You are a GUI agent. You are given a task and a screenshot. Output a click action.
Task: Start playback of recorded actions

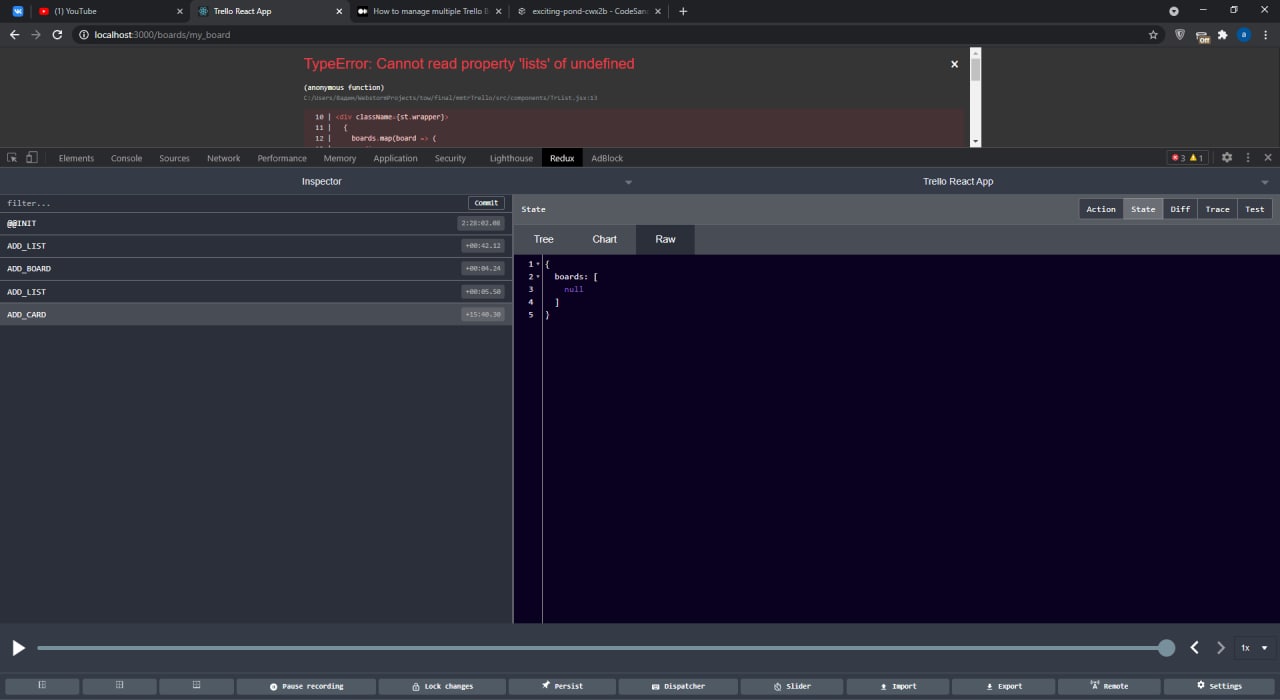(x=18, y=648)
